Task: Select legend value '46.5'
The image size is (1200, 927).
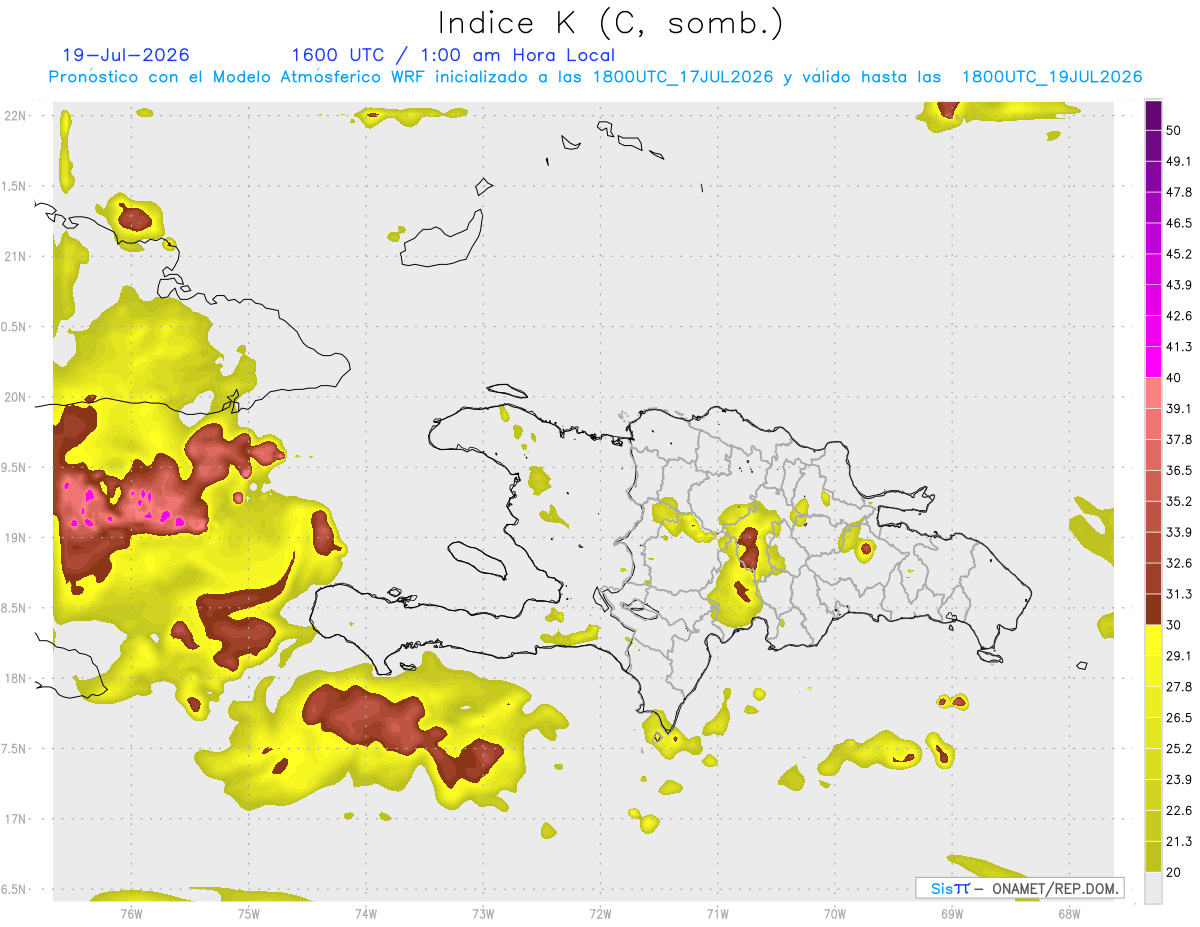Action: pyautogui.click(x=1179, y=223)
